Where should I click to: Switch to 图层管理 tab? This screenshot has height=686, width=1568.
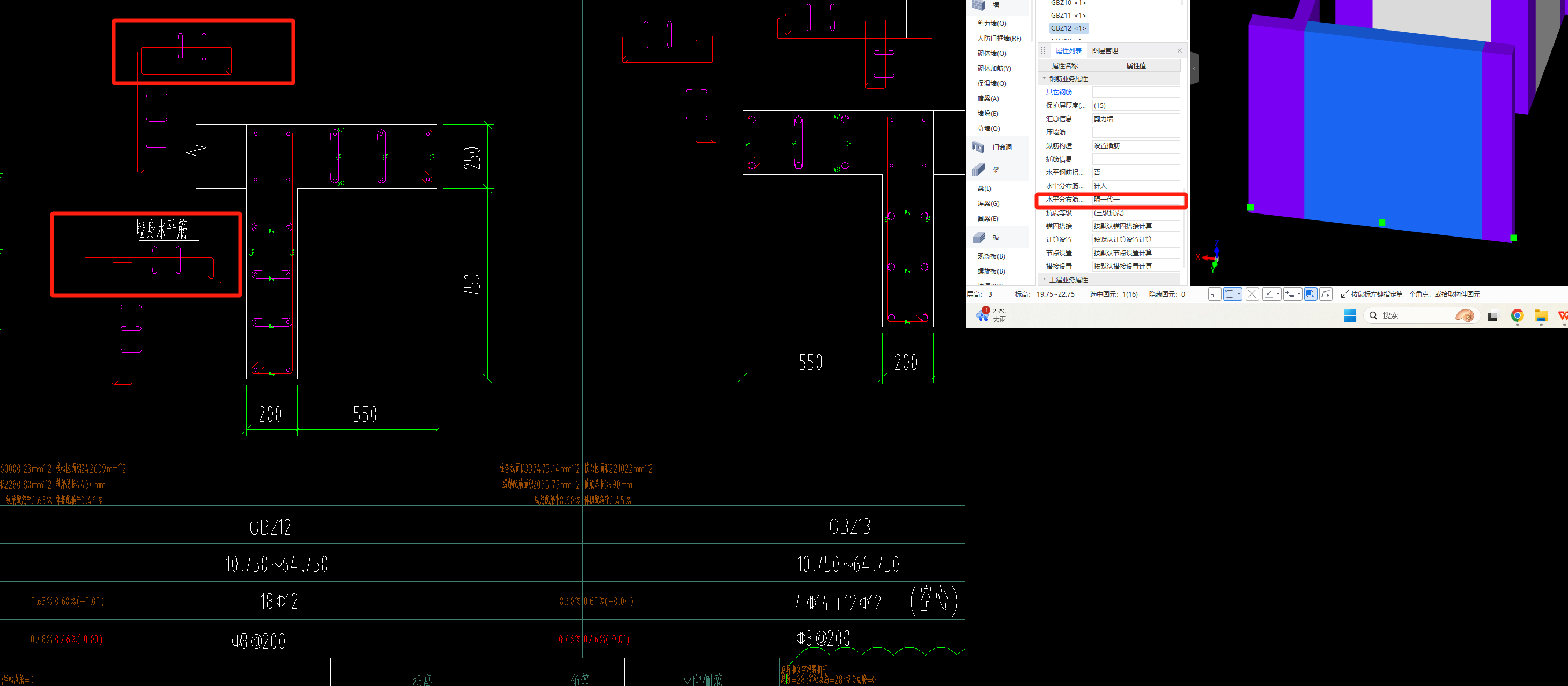click(x=1105, y=50)
